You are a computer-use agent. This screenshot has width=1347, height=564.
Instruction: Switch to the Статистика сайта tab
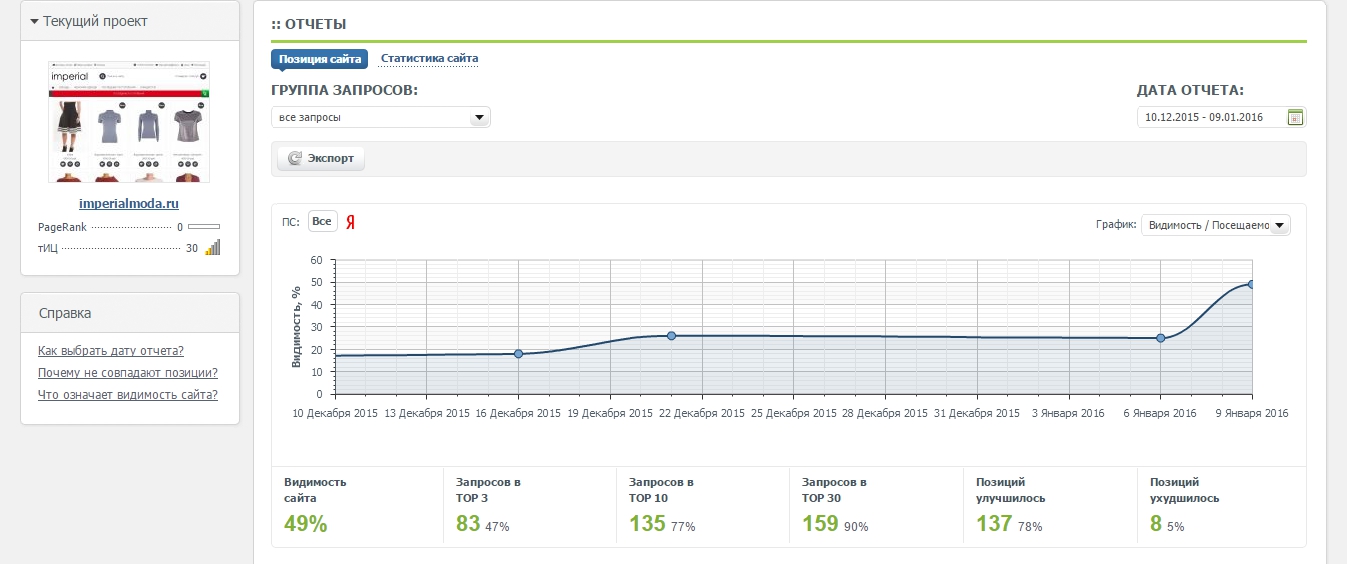click(429, 59)
